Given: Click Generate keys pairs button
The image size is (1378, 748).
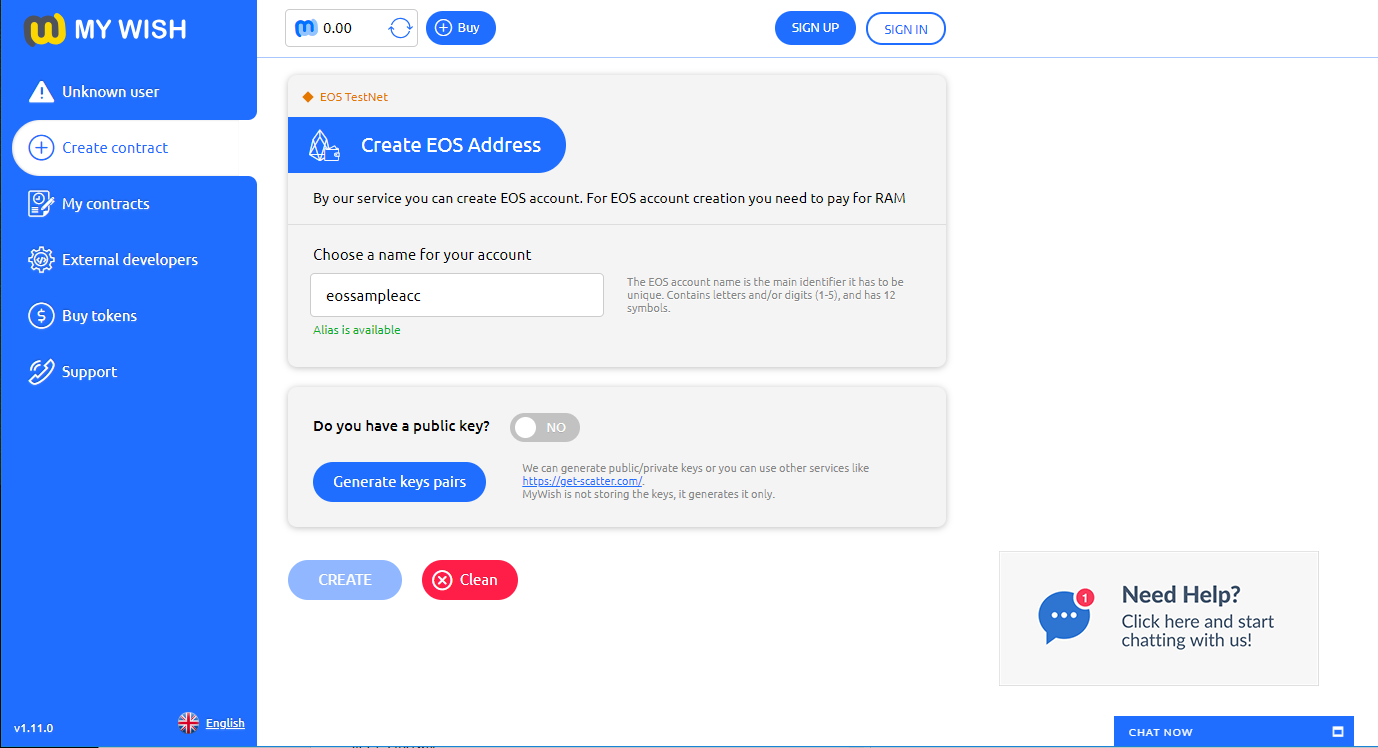Looking at the screenshot, I should pos(400,482).
